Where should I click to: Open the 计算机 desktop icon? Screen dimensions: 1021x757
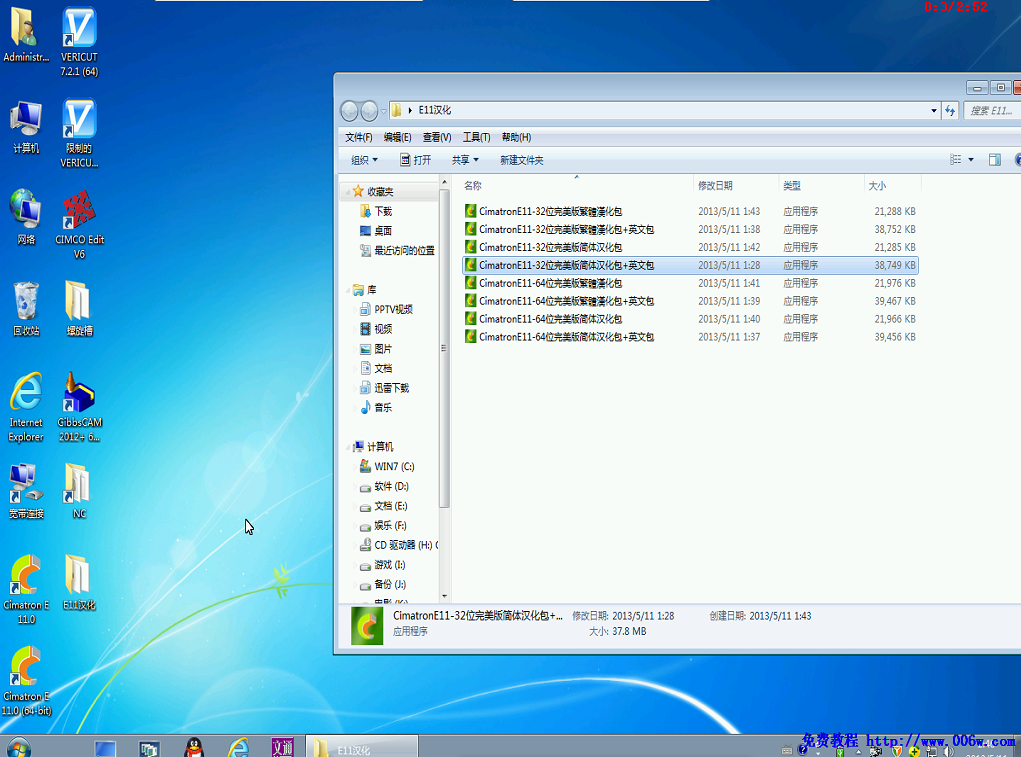click(x=26, y=128)
